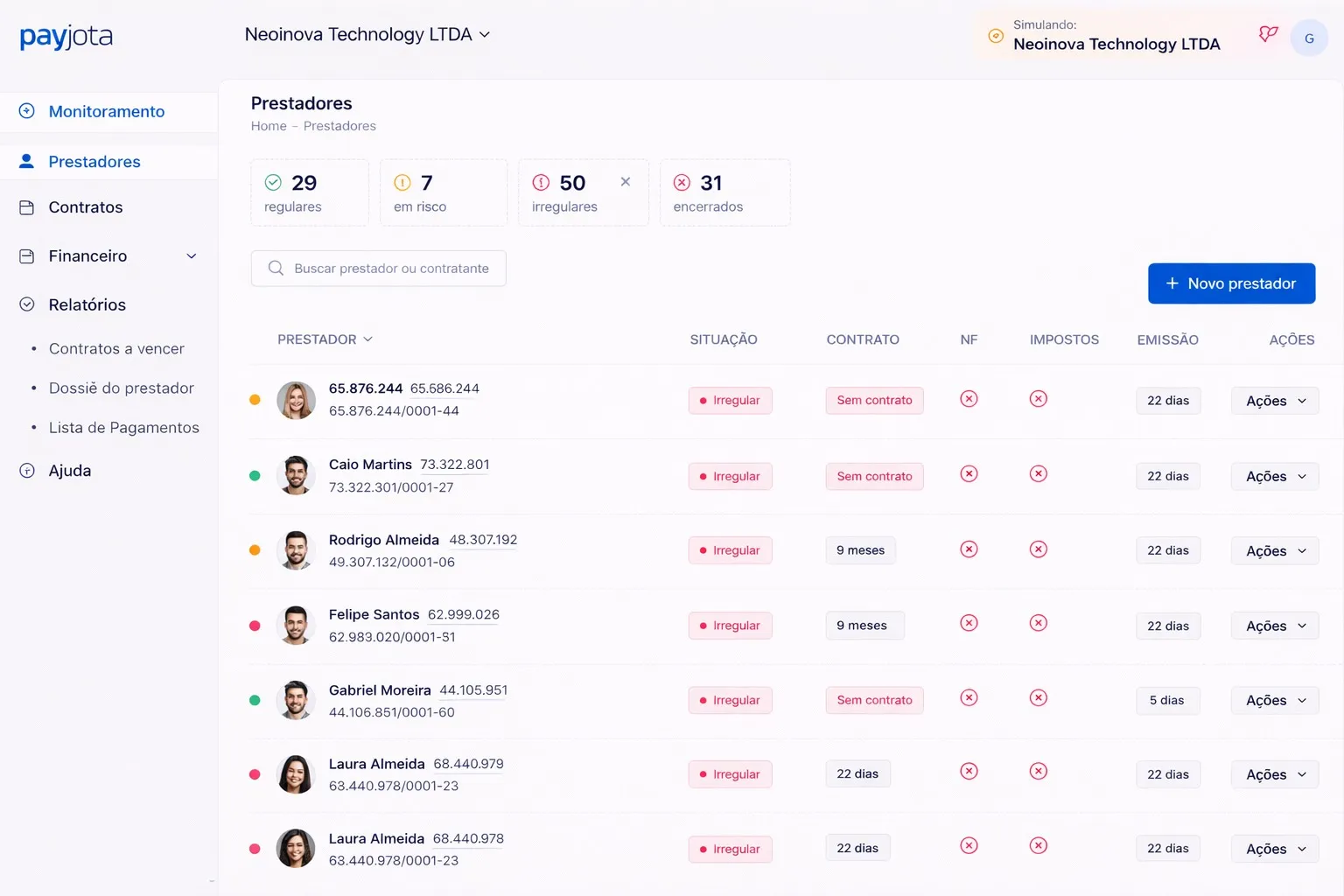Click the 5 dias emissão badge

[x=1167, y=700]
